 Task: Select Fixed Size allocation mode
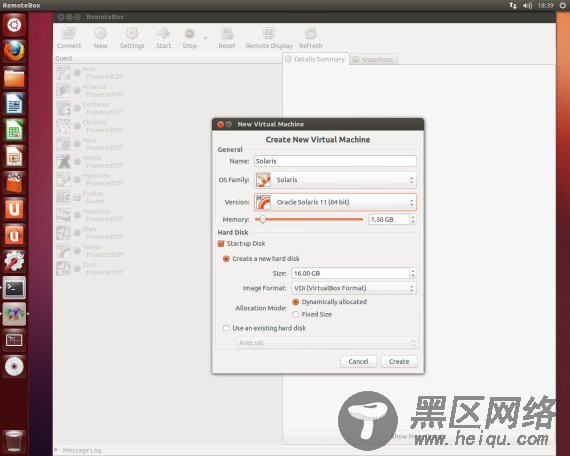[296, 315]
